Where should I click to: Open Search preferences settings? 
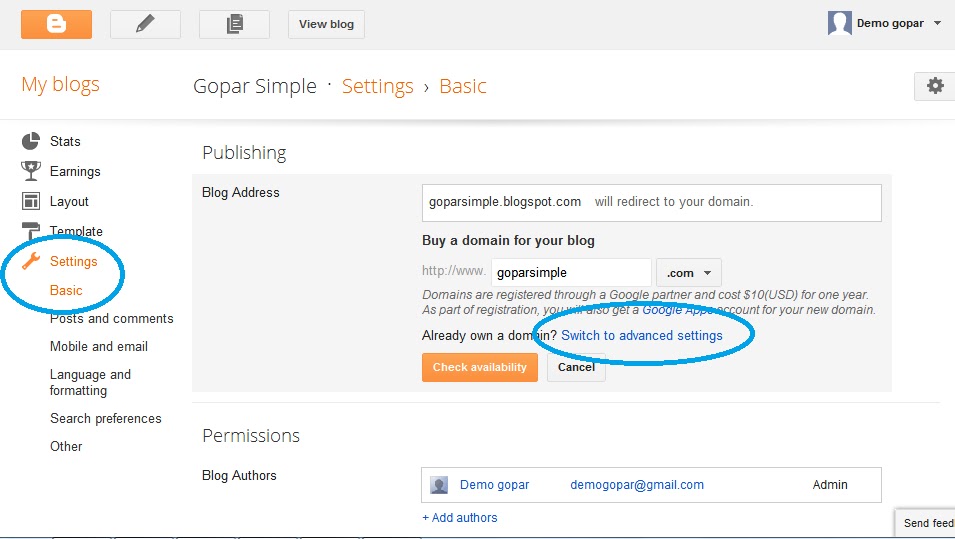coord(105,418)
